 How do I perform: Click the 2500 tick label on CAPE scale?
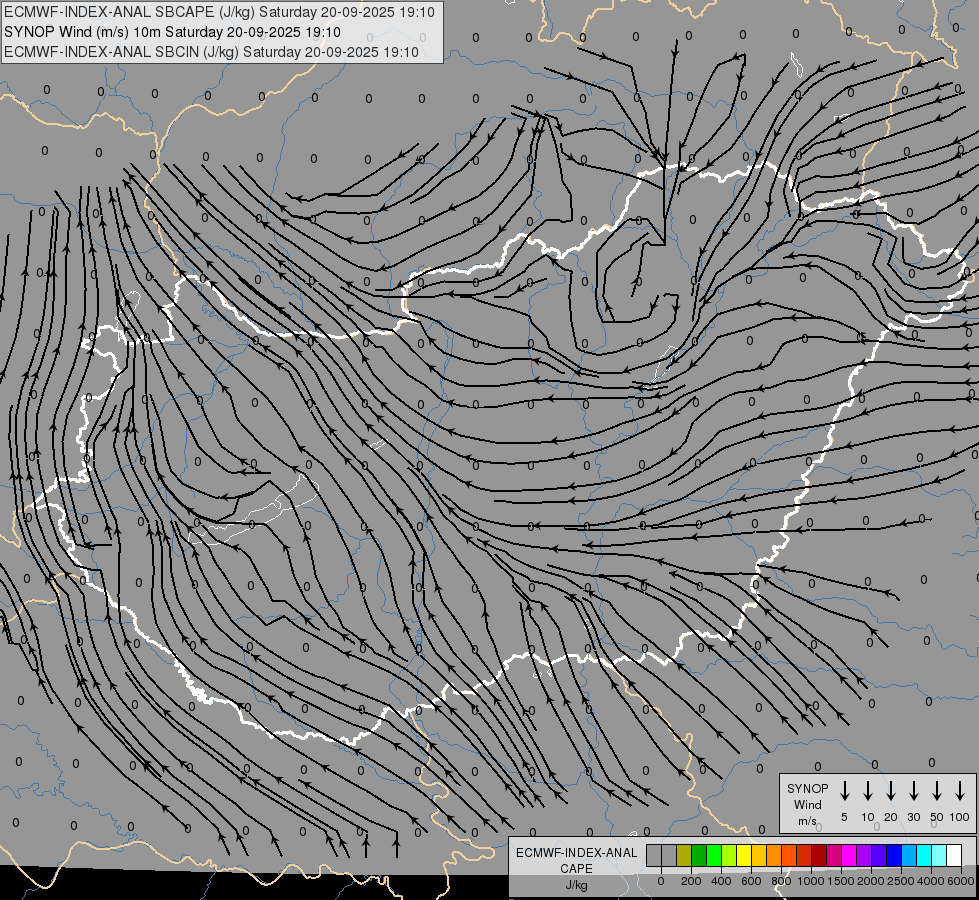tap(900, 881)
